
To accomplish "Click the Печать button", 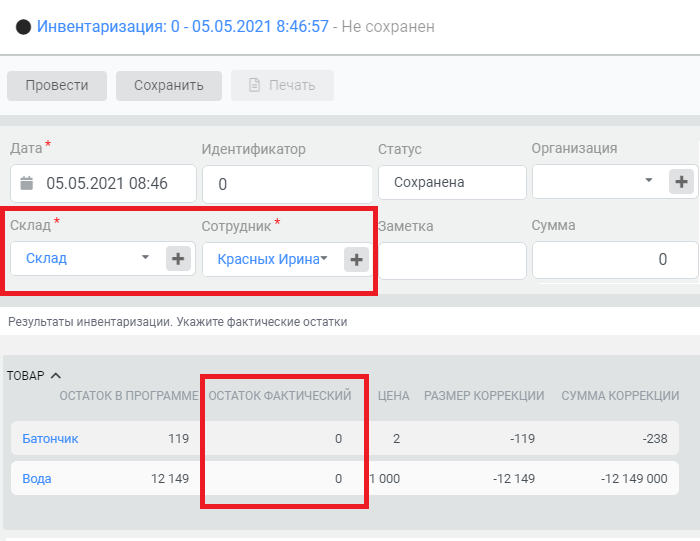I will coord(282,85).
